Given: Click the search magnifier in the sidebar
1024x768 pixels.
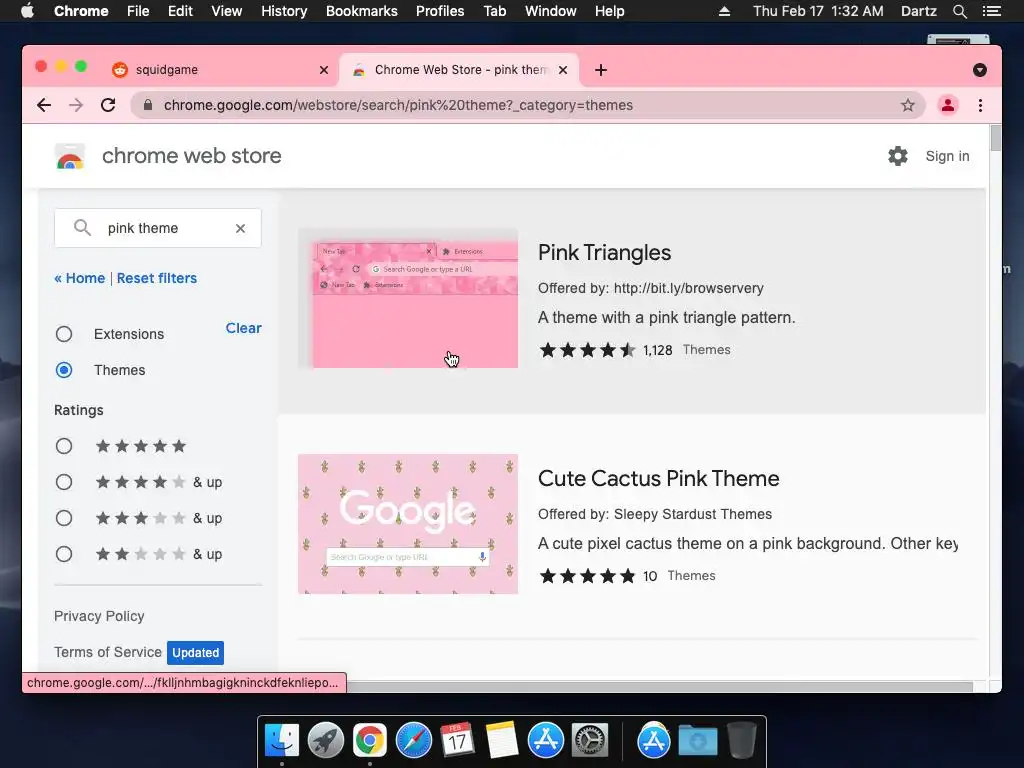Looking at the screenshot, I should pyautogui.click(x=82, y=228).
